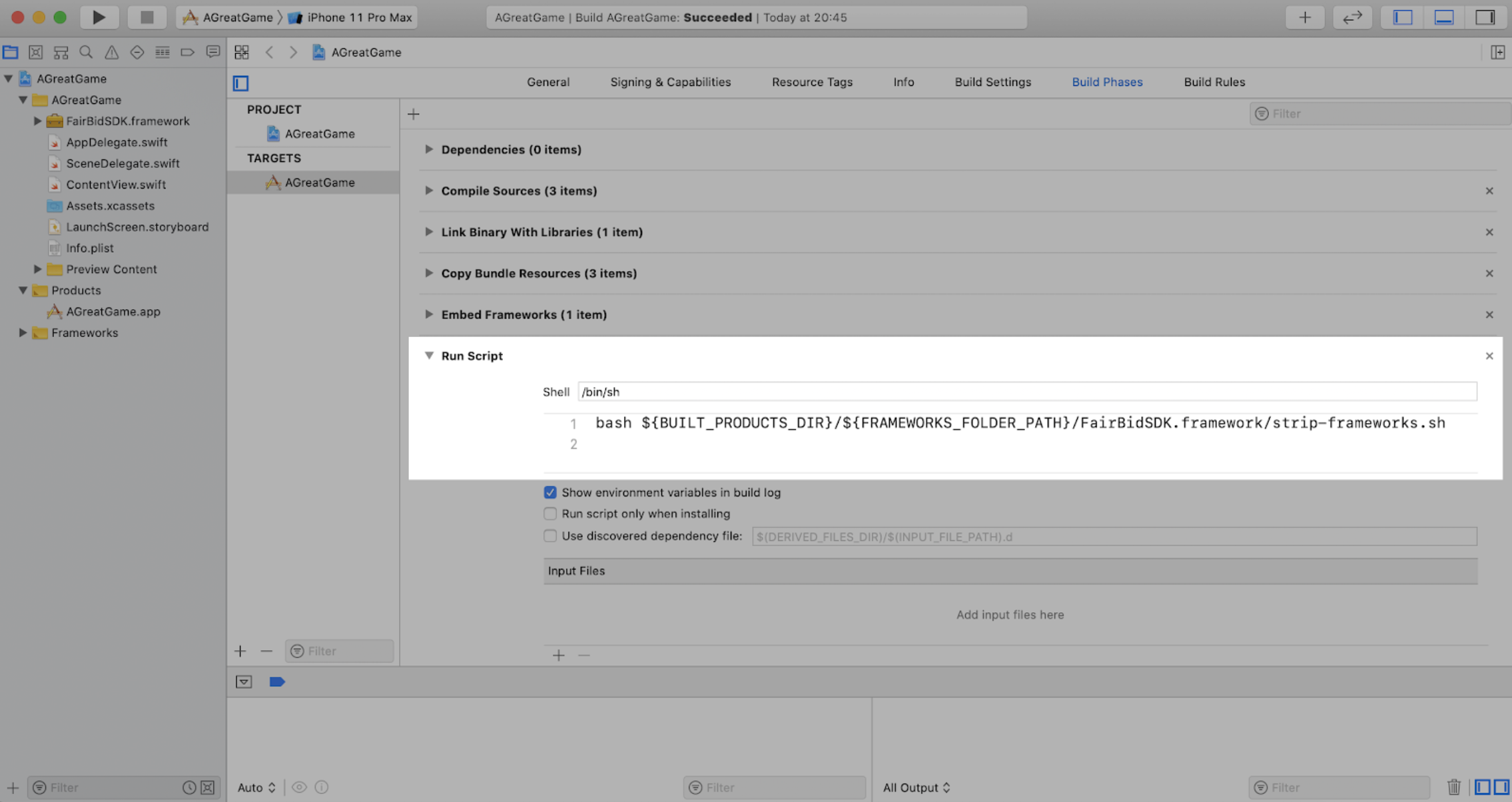Open the Resource Tags tab
Screen dimensions: 1512x802
(x=812, y=82)
